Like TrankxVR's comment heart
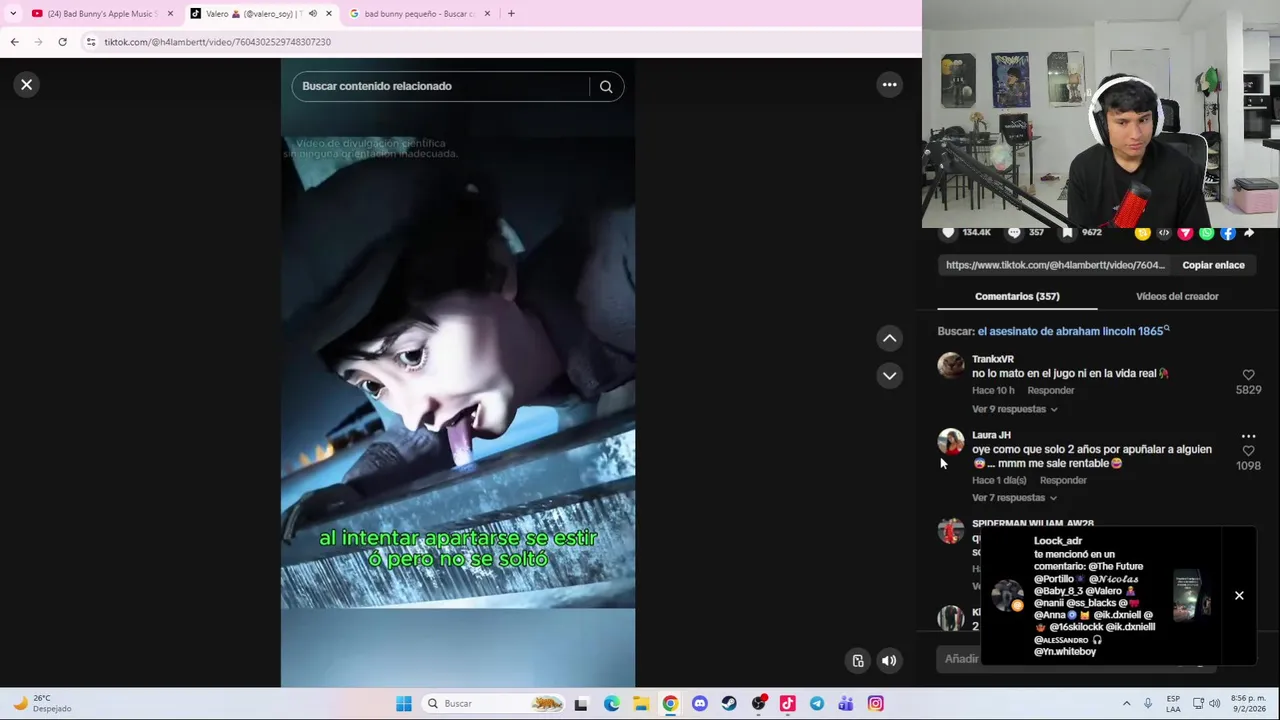1280x720 pixels. (1248, 375)
